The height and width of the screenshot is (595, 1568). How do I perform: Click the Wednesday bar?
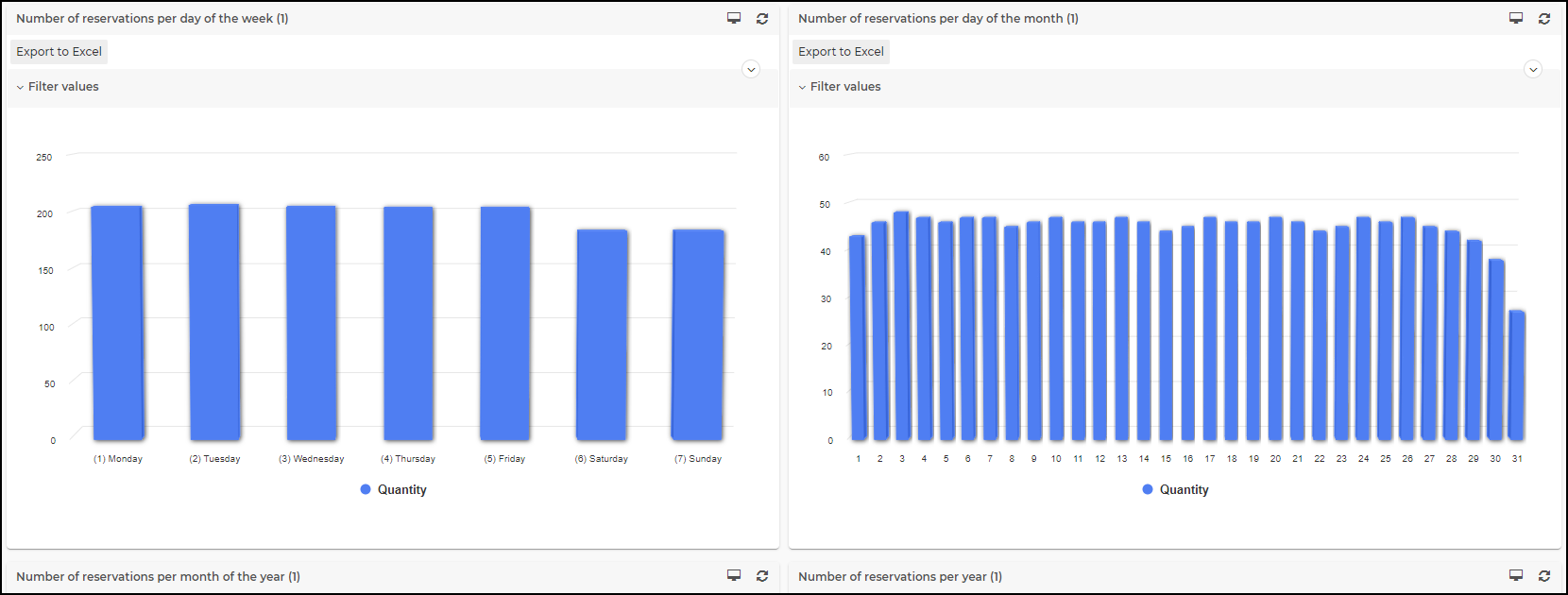coord(312,323)
